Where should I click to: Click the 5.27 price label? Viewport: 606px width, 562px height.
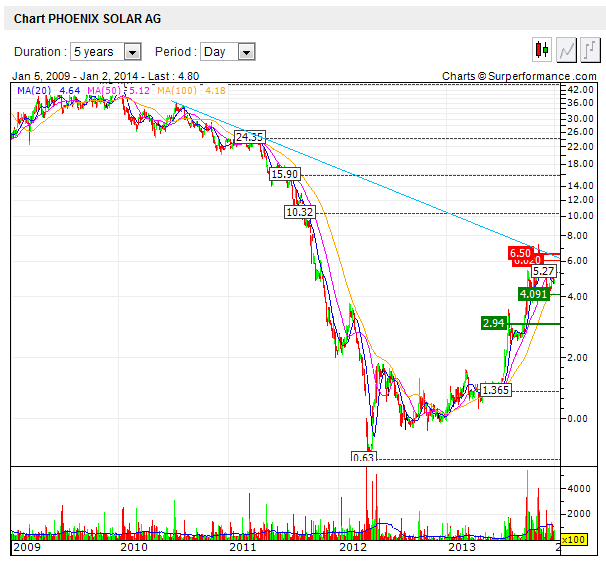point(544,271)
